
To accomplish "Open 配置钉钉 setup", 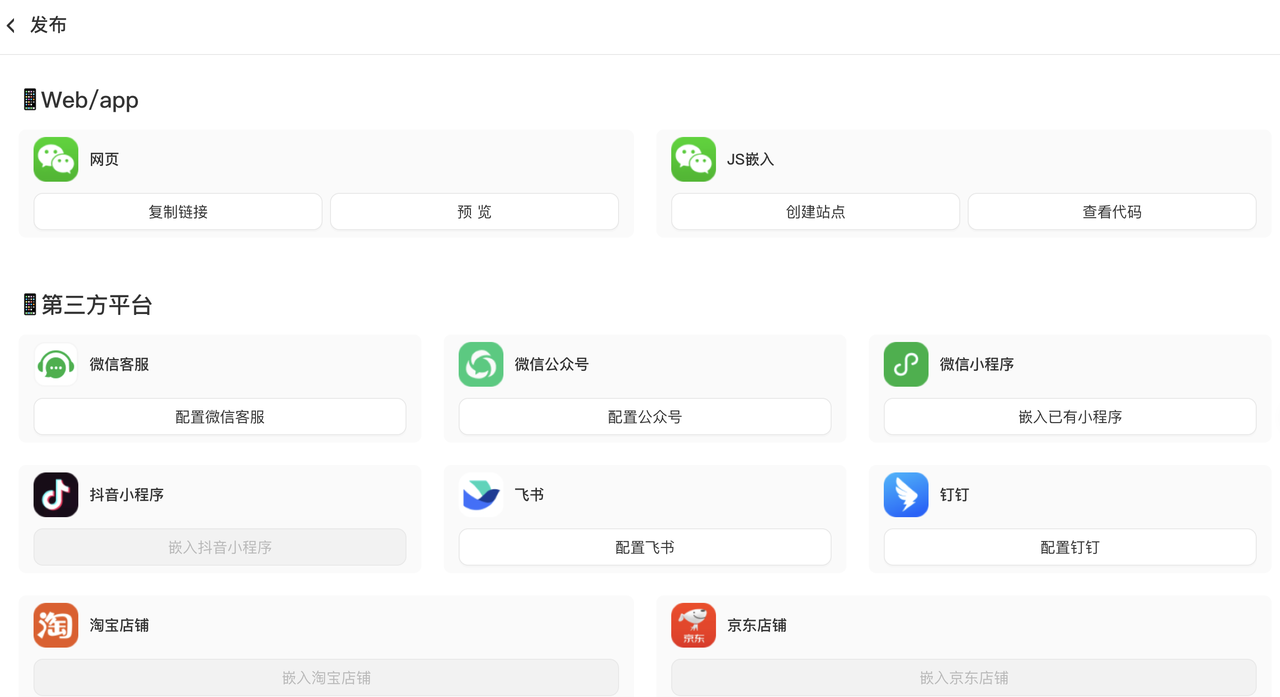I will (x=1070, y=547).
